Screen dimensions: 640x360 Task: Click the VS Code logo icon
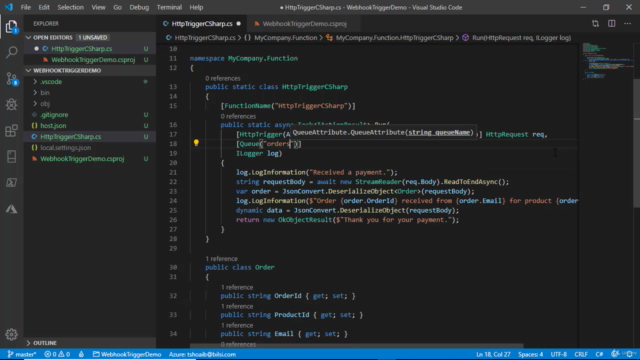pos(8,7)
